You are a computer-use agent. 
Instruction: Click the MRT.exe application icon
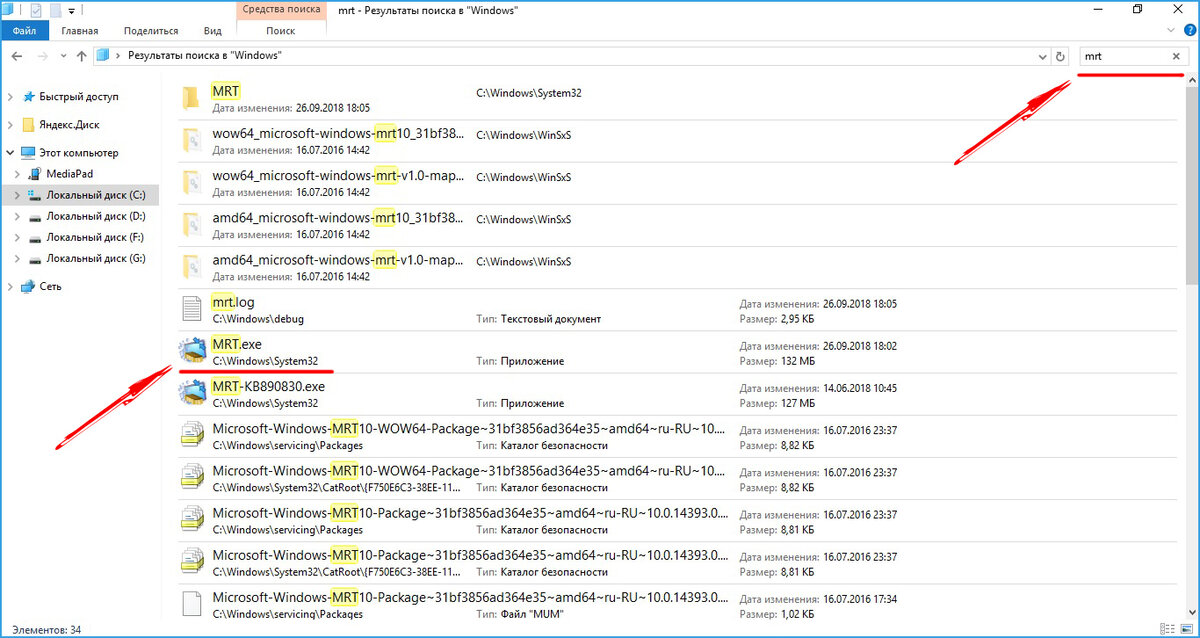tap(191, 351)
